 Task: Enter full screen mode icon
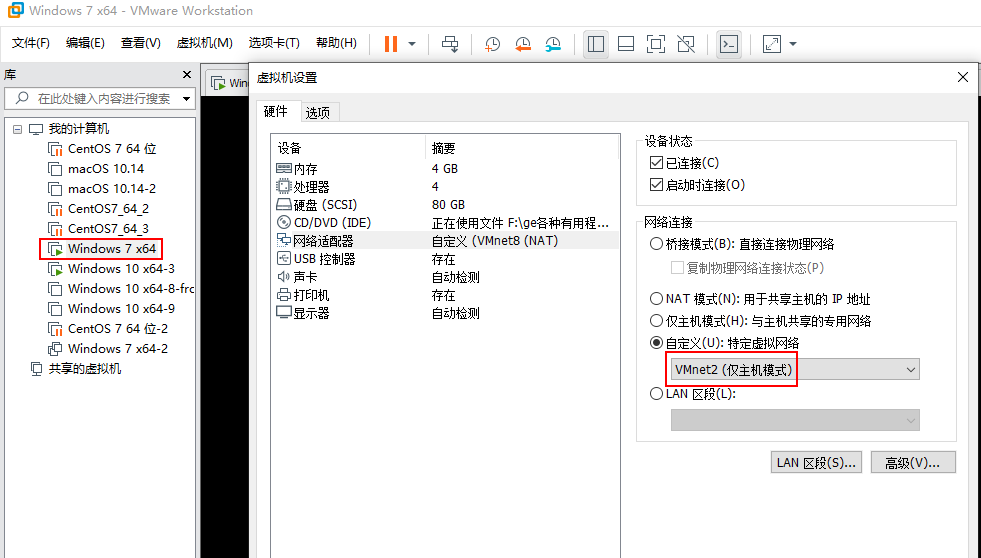pyautogui.click(x=656, y=44)
